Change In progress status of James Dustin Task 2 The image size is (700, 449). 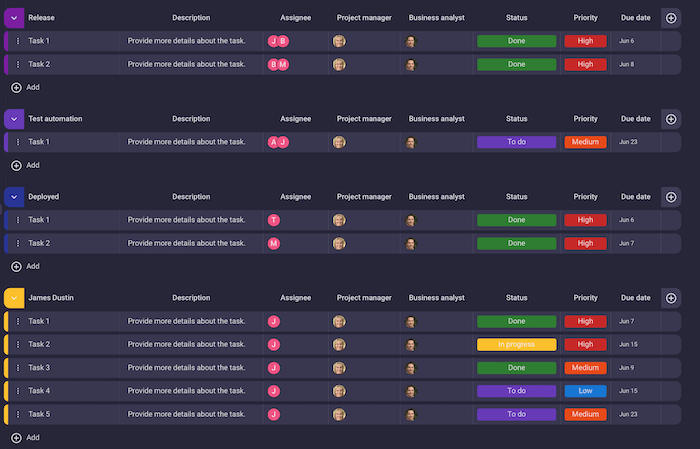[x=516, y=344]
